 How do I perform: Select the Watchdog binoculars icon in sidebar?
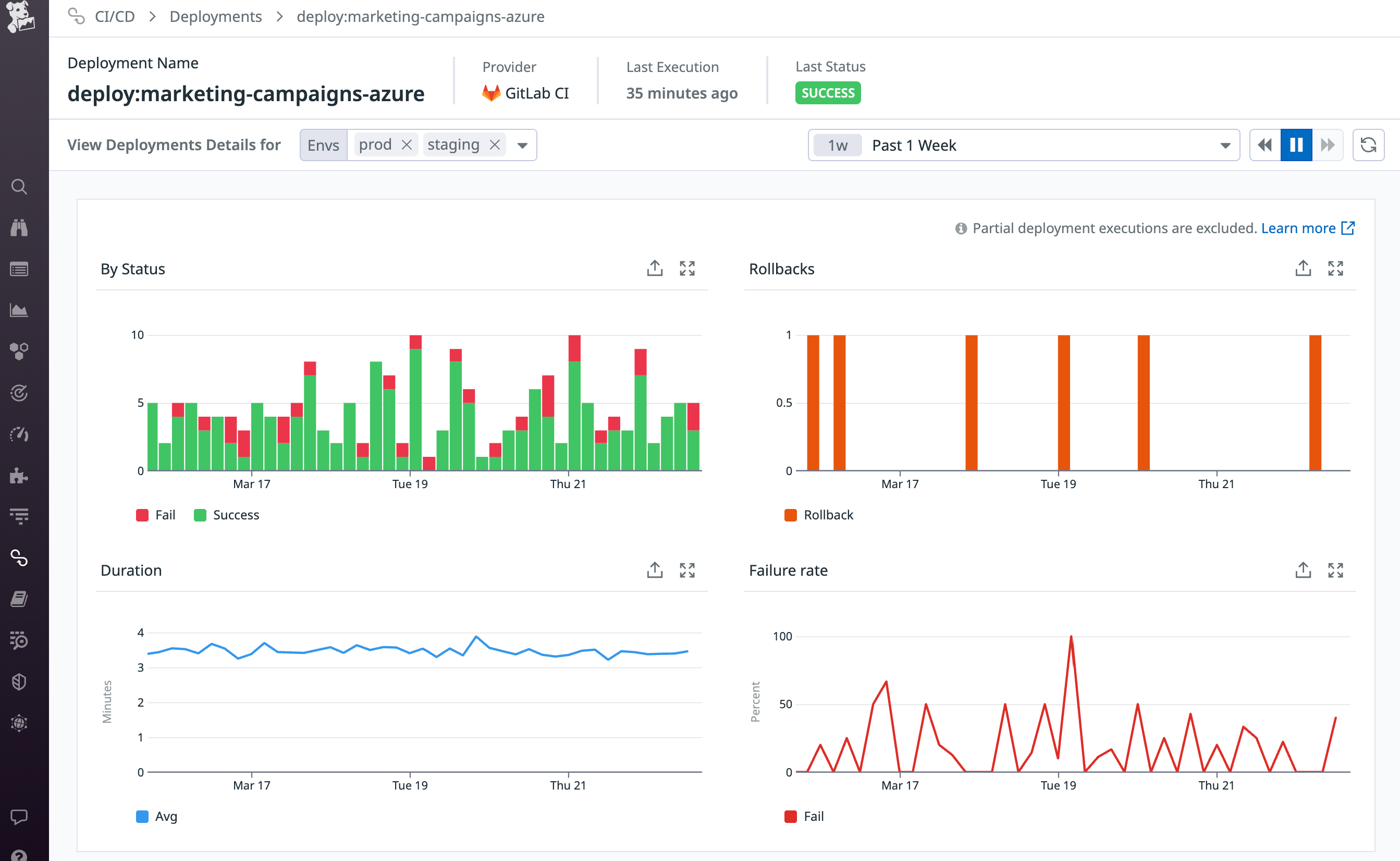[20, 227]
